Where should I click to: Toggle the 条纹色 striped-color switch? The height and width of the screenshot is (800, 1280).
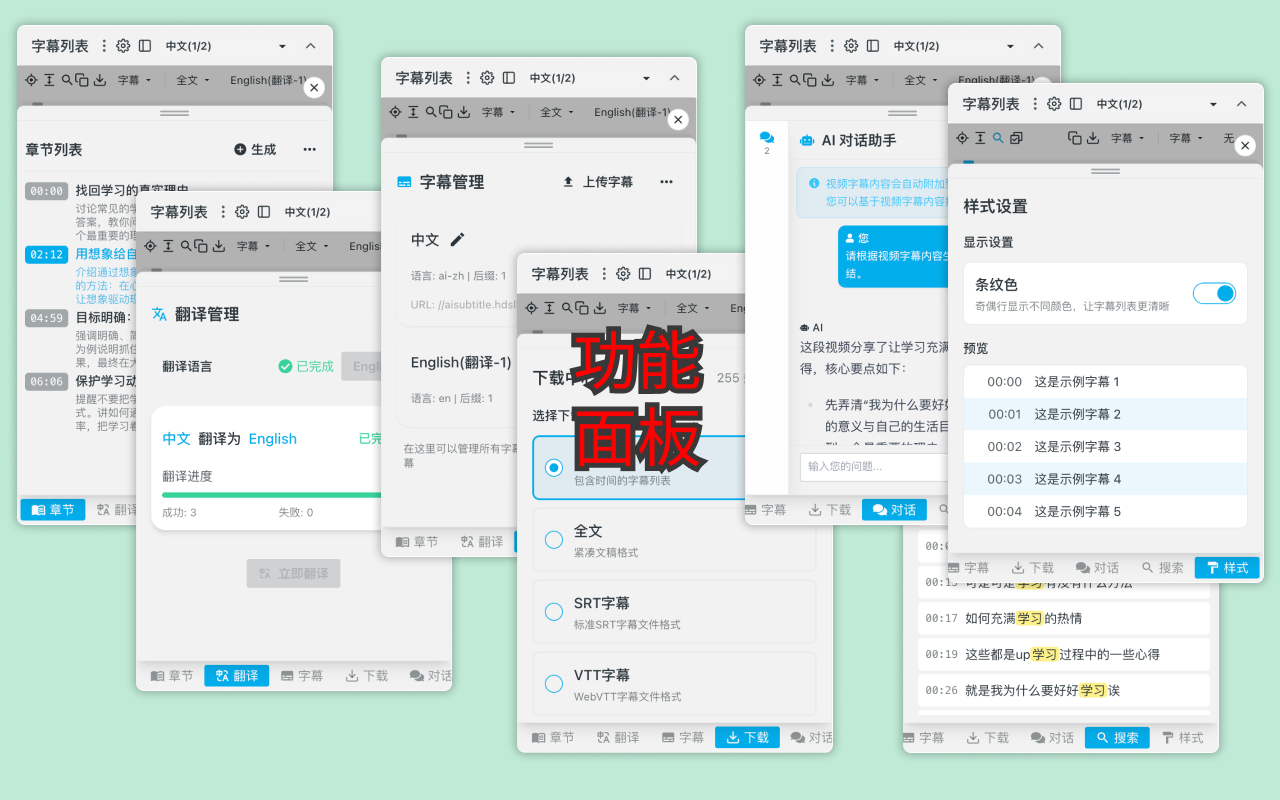pyautogui.click(x=1214, y=293)
